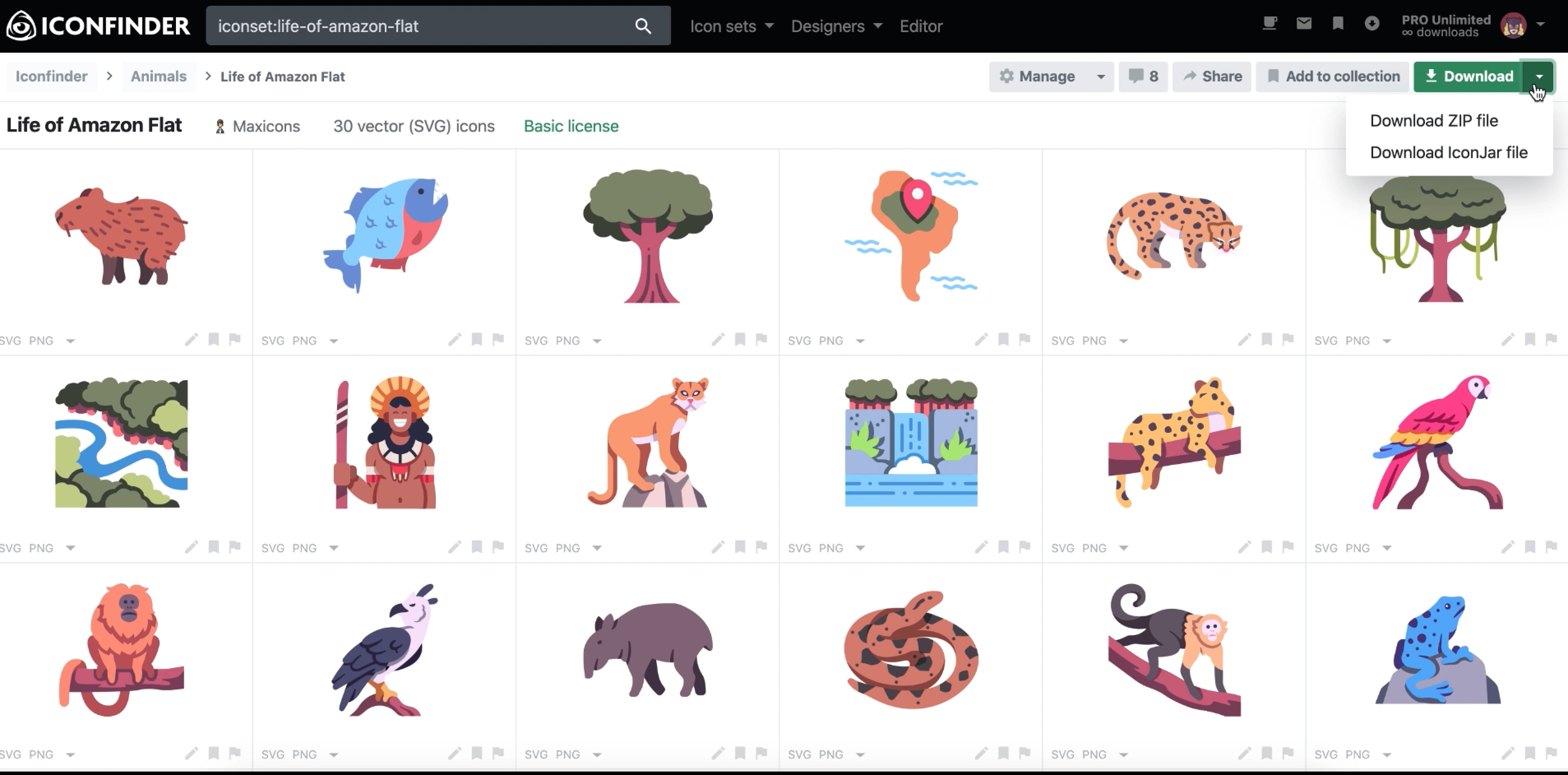The image size is (1568, 775).
Task: Bookmark the South America map icon
Action: 1004,339
